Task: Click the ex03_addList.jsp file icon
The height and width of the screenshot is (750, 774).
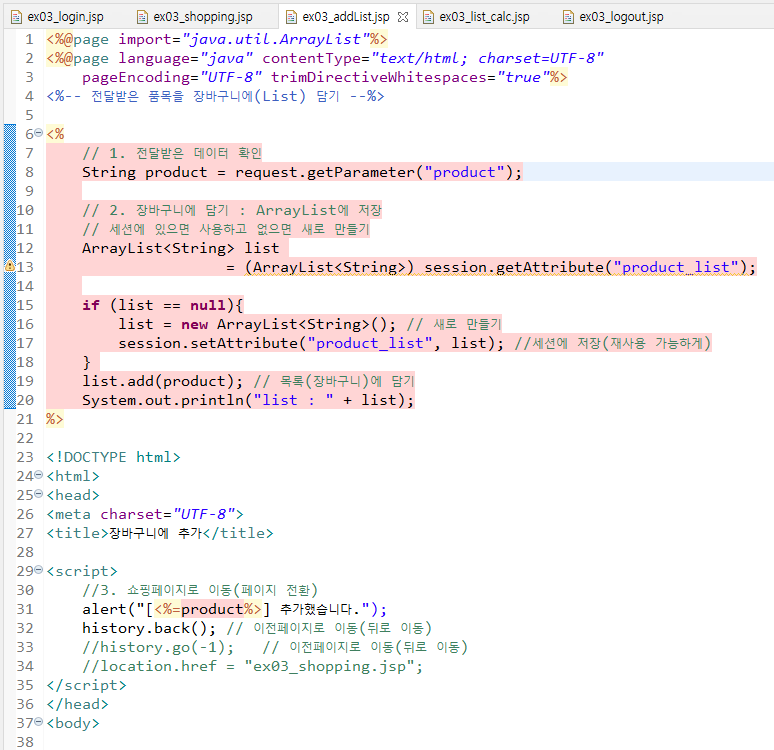Action: click(291, 17)
